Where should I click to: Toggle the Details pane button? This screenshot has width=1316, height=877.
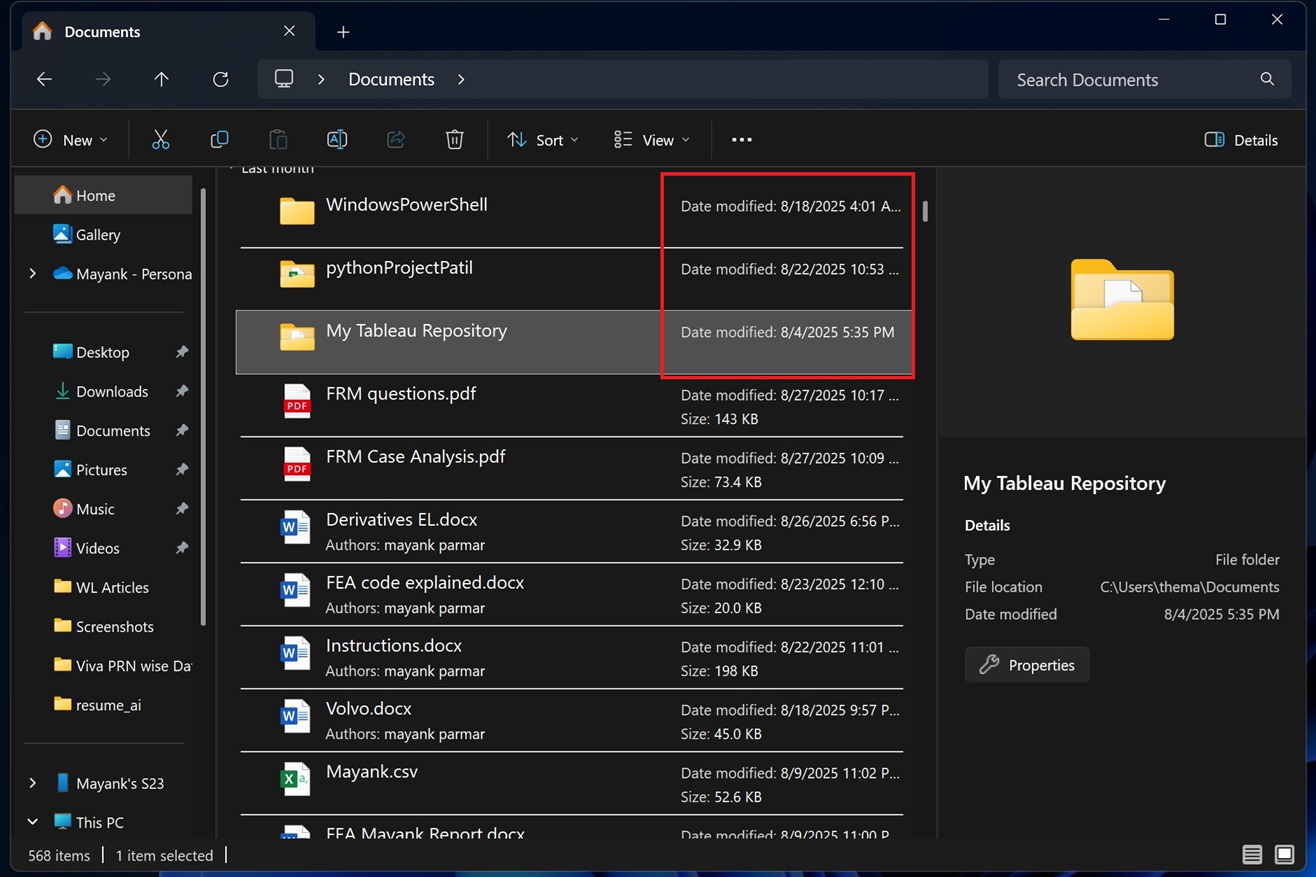click(1241, 140)
